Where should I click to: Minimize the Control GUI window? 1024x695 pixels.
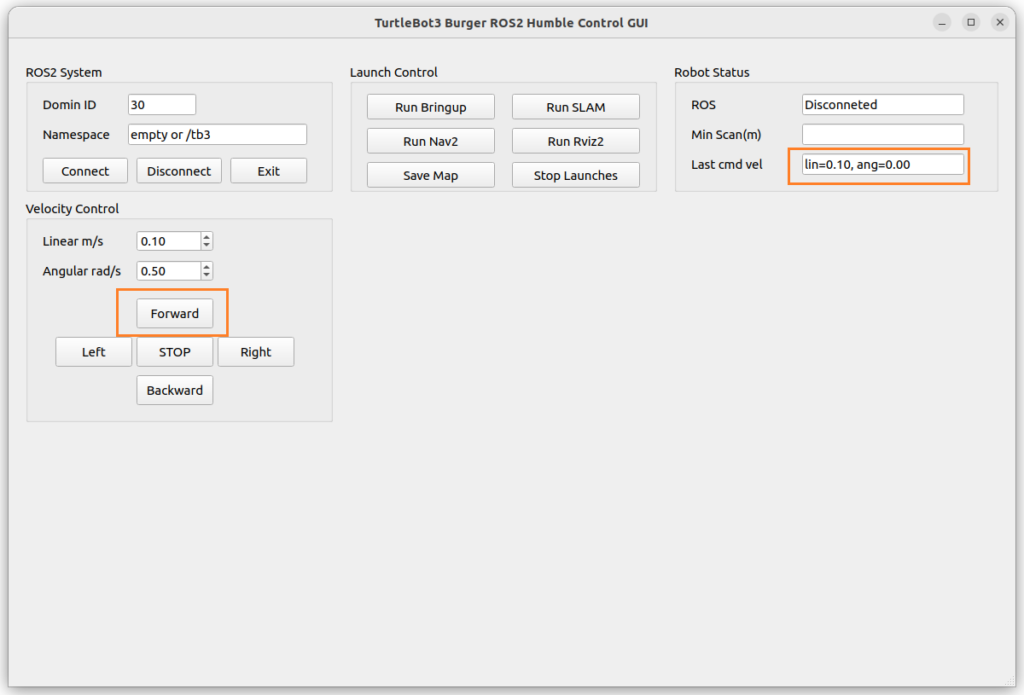coord(942,23)
